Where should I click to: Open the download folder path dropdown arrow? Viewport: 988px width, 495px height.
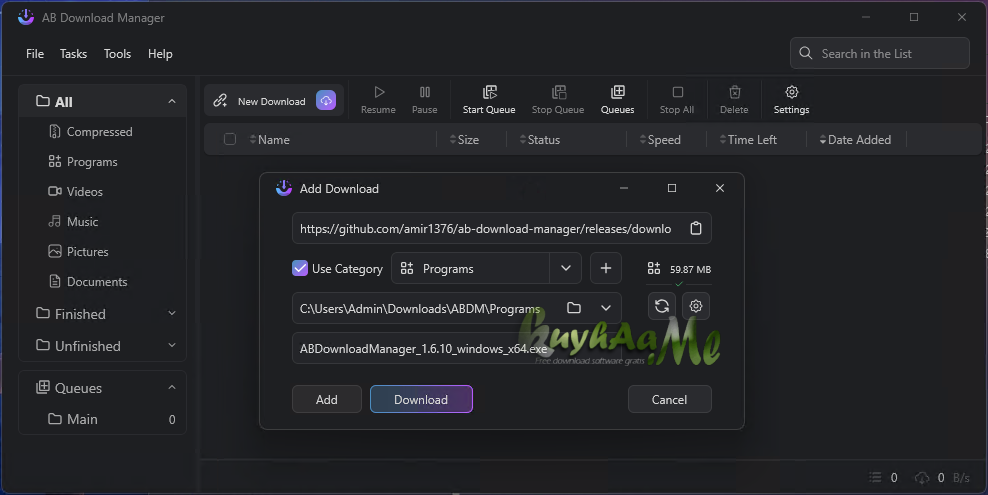(x=606, y=308)
